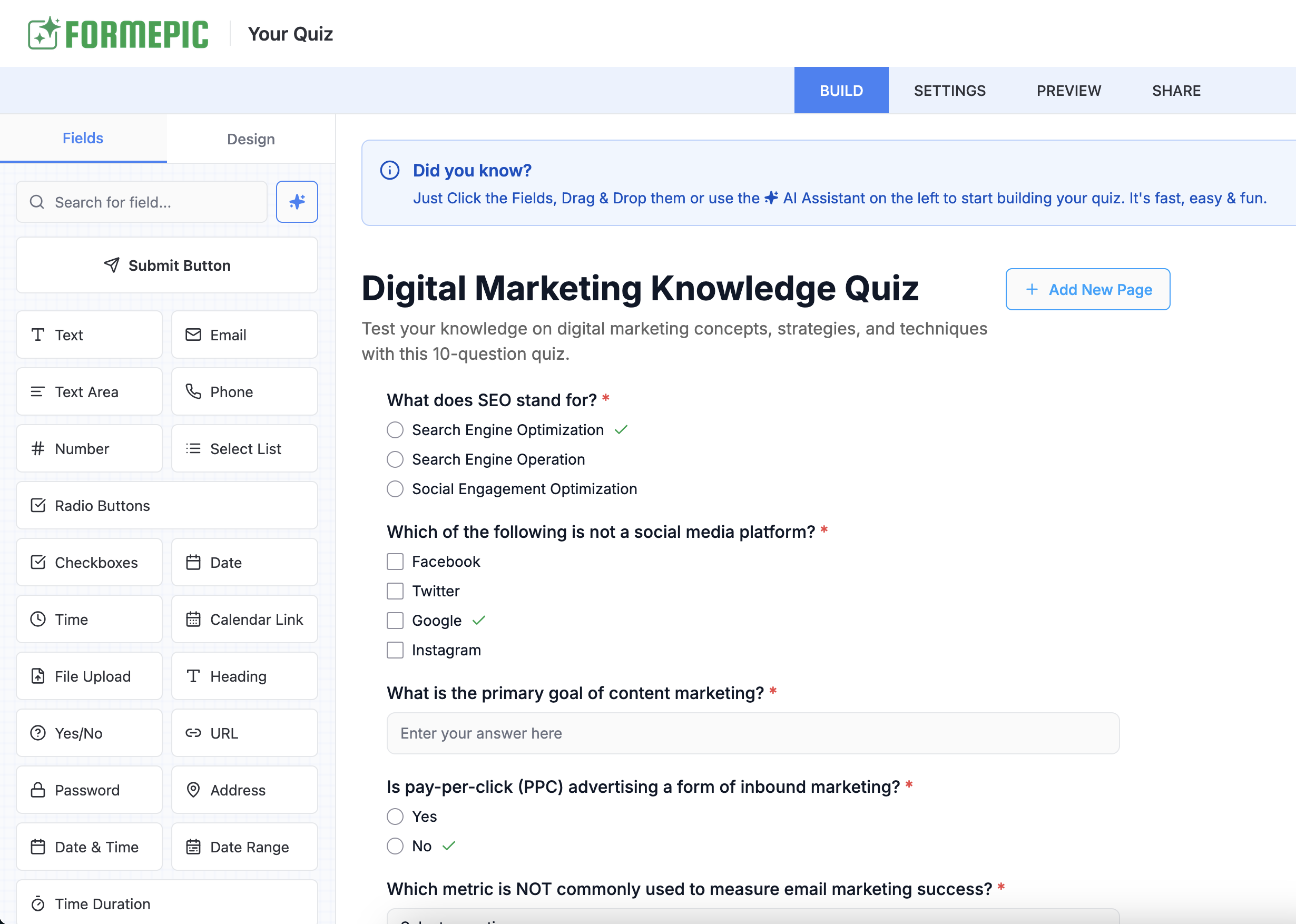Add a Calendar Link field
This screenshot has width=1296, height=924.
[244, 619]
